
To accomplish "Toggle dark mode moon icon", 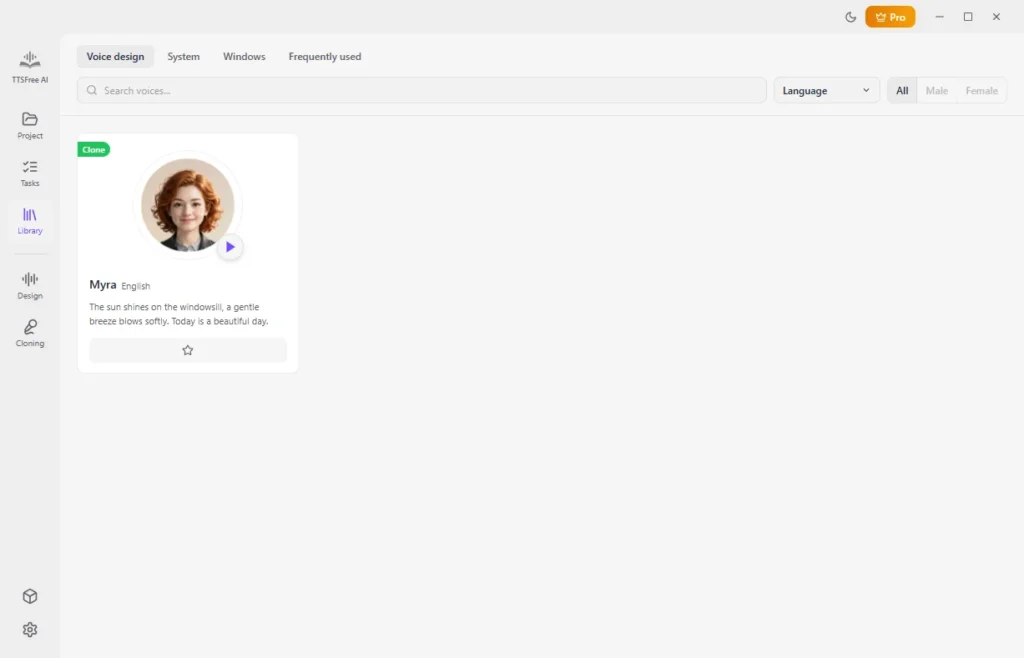I will (x=850, y=17).
